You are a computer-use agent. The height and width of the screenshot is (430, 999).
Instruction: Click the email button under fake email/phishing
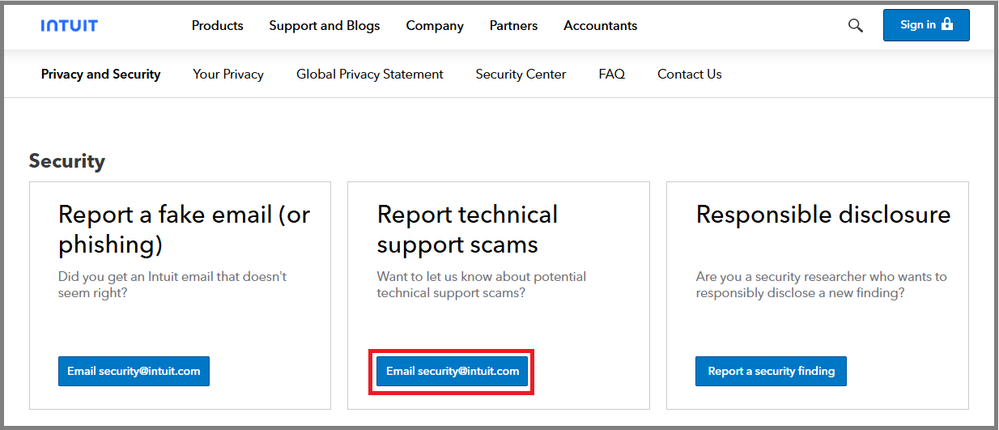coord(134,371)
